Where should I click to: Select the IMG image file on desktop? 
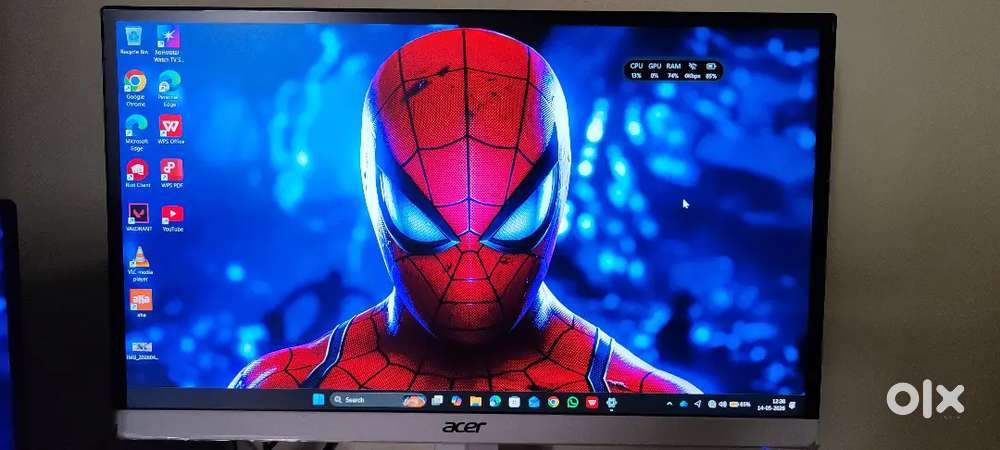pos(142,350)
